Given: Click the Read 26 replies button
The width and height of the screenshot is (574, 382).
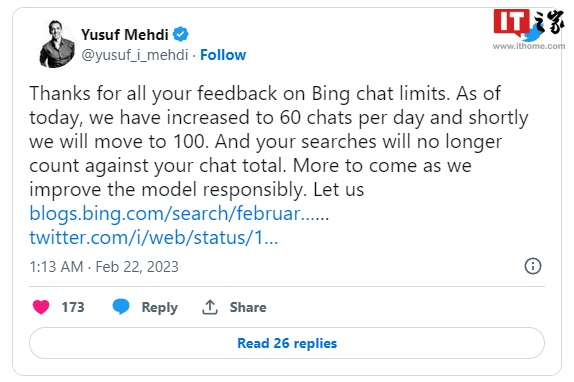Looking at the screenshot, I should tap(287, 343).
